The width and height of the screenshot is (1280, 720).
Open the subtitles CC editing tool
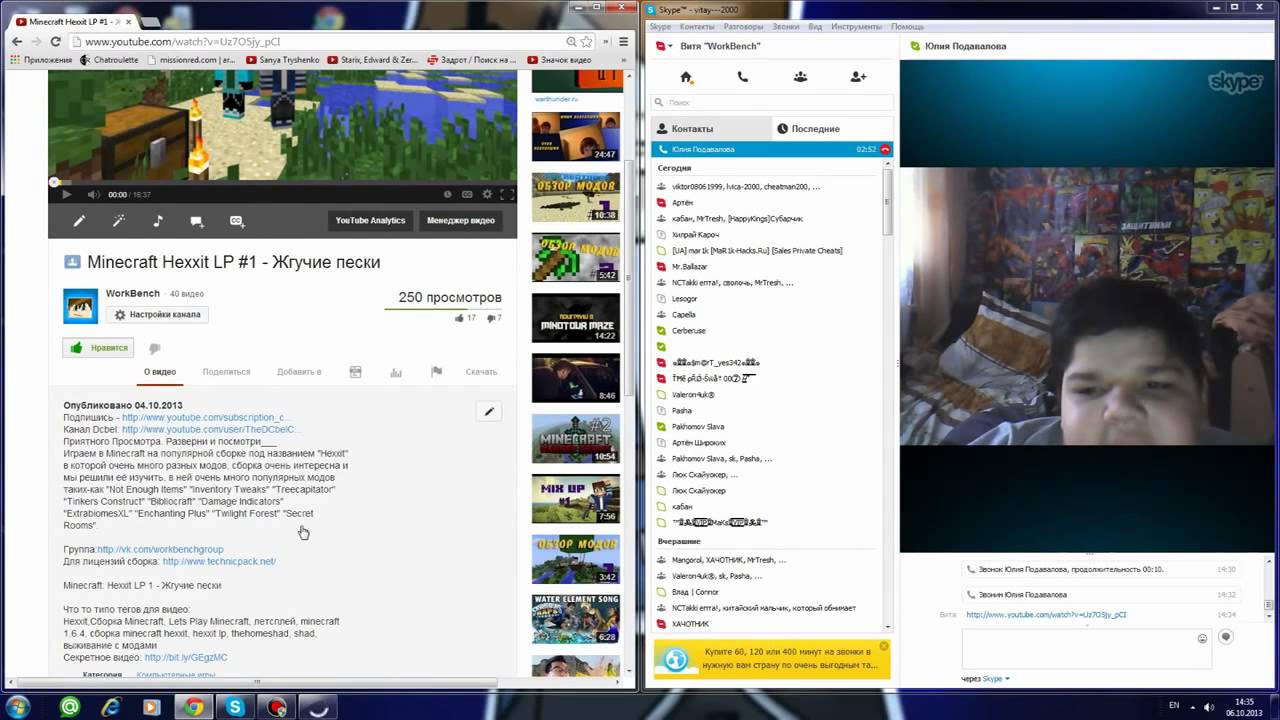(x=237, y=221)
